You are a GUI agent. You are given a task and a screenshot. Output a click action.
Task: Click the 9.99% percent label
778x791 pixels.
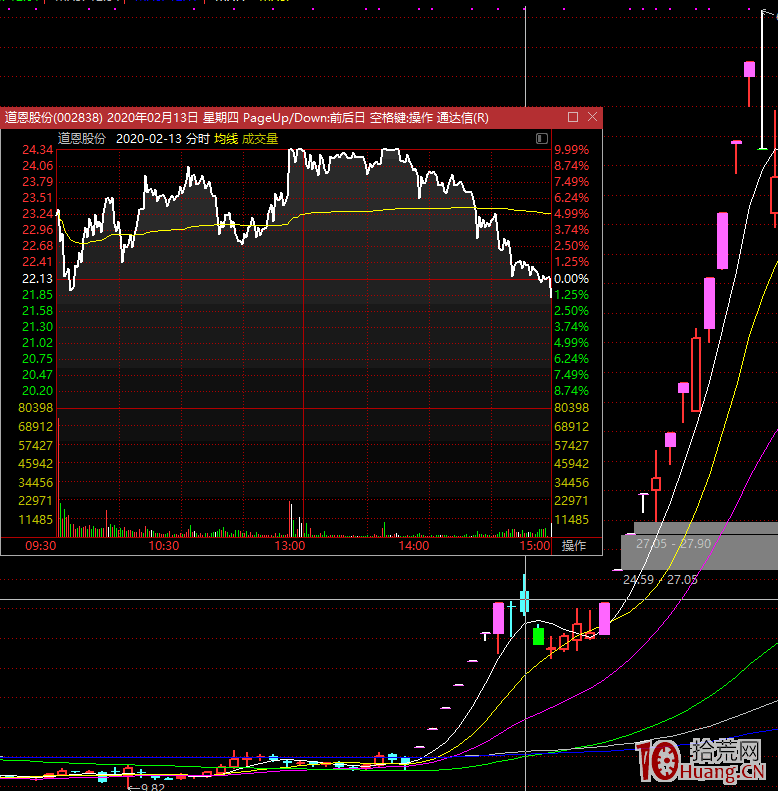point(572,150)
